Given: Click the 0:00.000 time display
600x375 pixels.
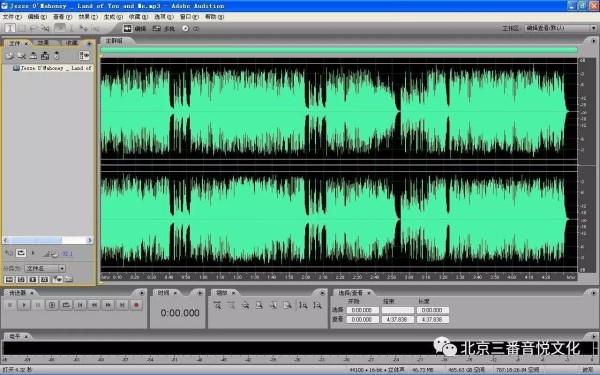Looking at the screenshot, I should (180, 313).
